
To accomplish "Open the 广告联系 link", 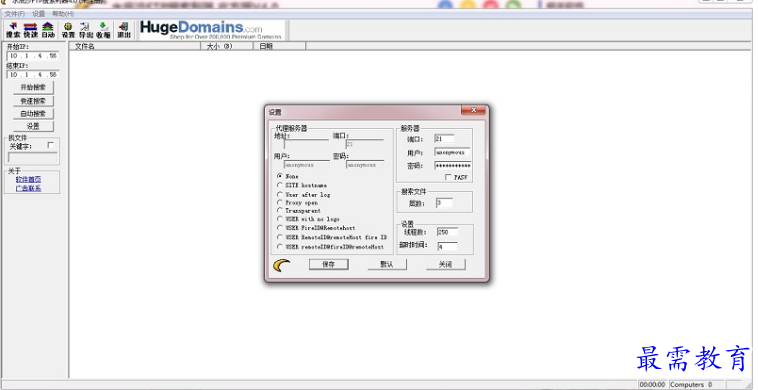I will point(28,188).
